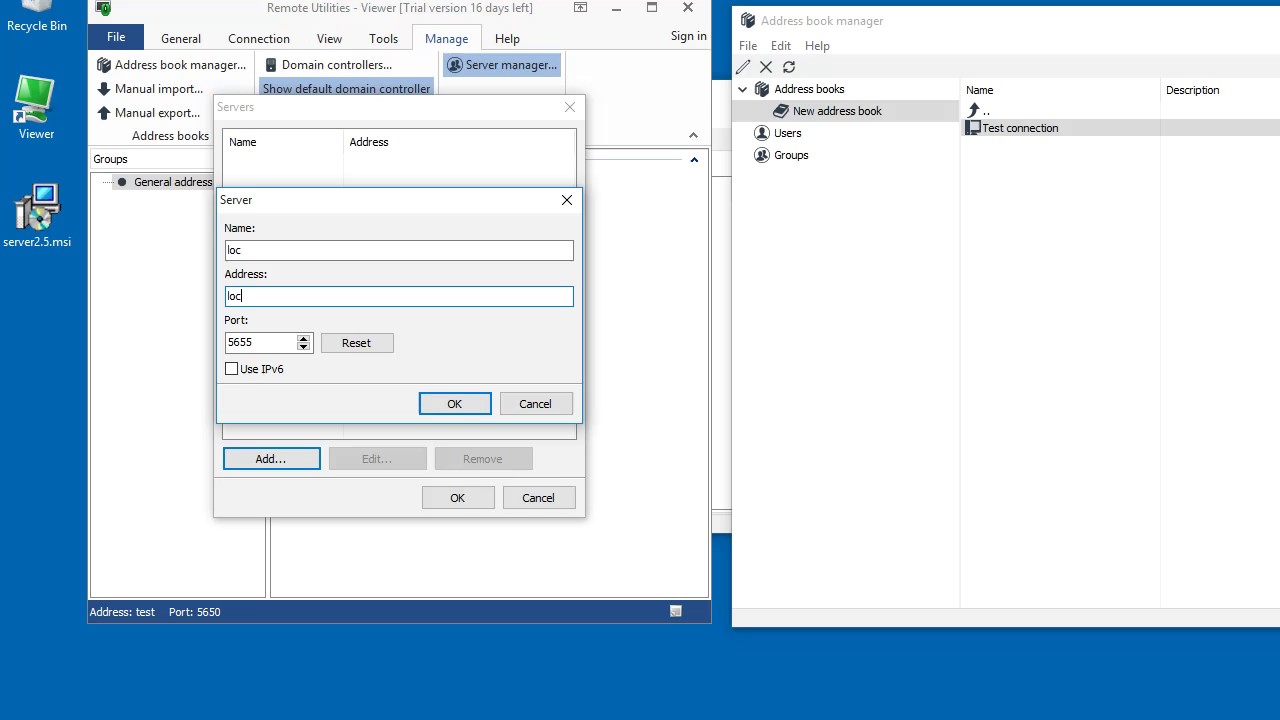Click 'Port: 5650' in the status bar

click(194, 612)
